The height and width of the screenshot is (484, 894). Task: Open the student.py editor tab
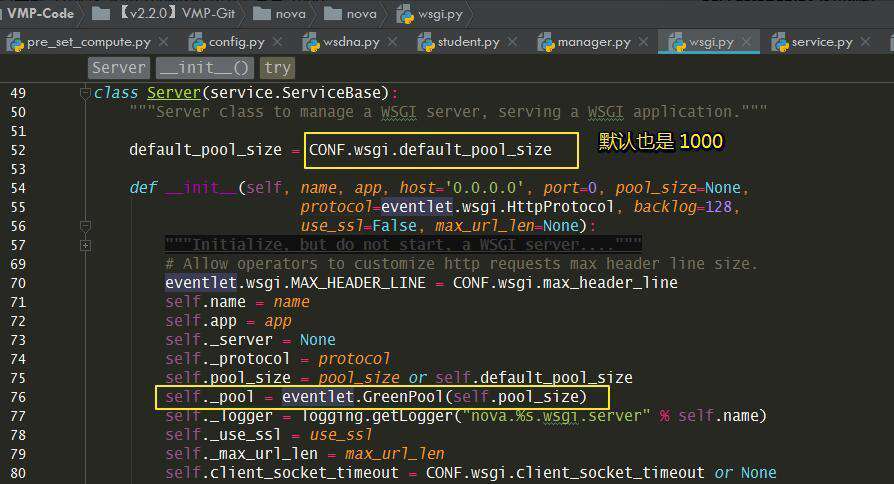(x=468, y=42)
